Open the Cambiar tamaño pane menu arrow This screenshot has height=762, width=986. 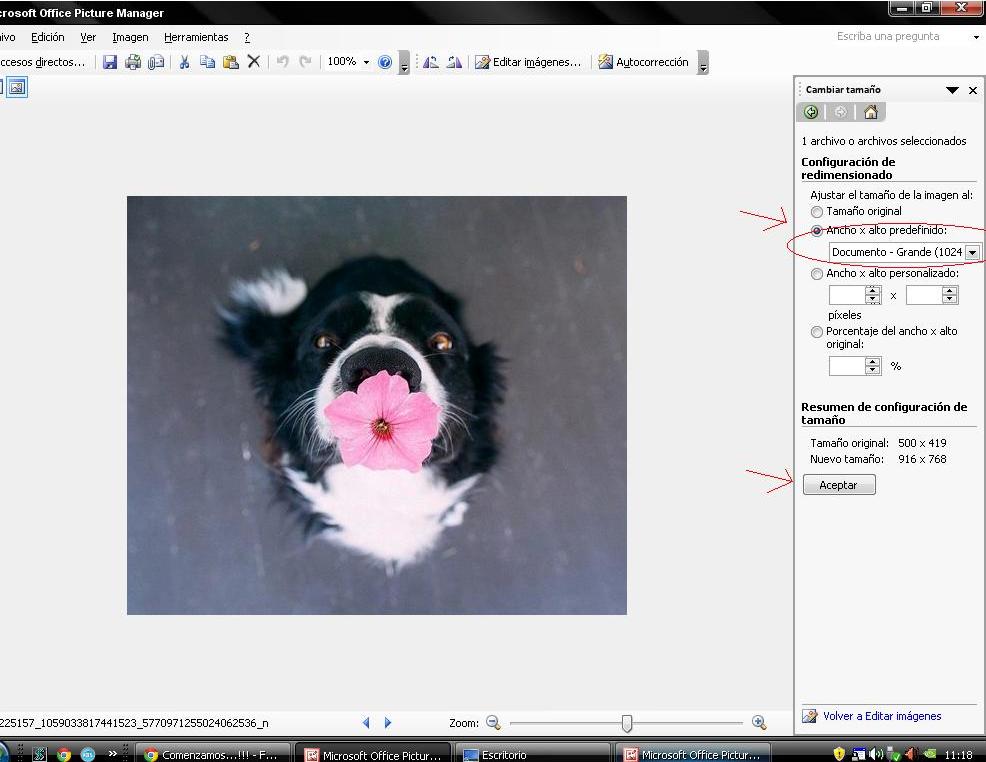952,91
